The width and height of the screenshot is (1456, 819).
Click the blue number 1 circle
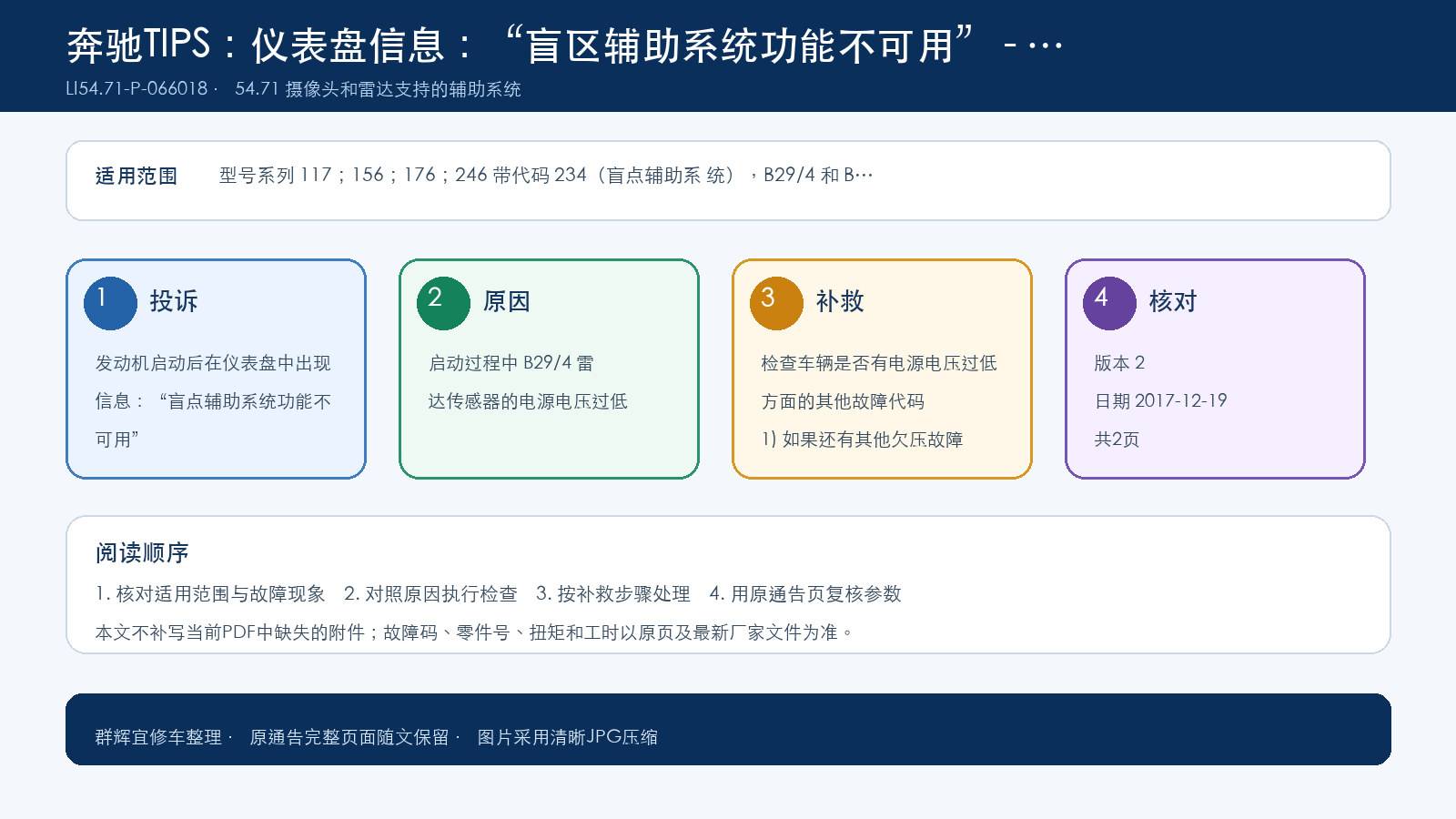pyautogui.click(x=110, y=303)
